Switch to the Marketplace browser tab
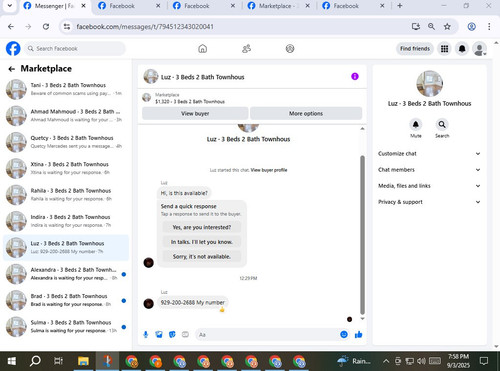 pyautogui.click(x=279, y=6)
